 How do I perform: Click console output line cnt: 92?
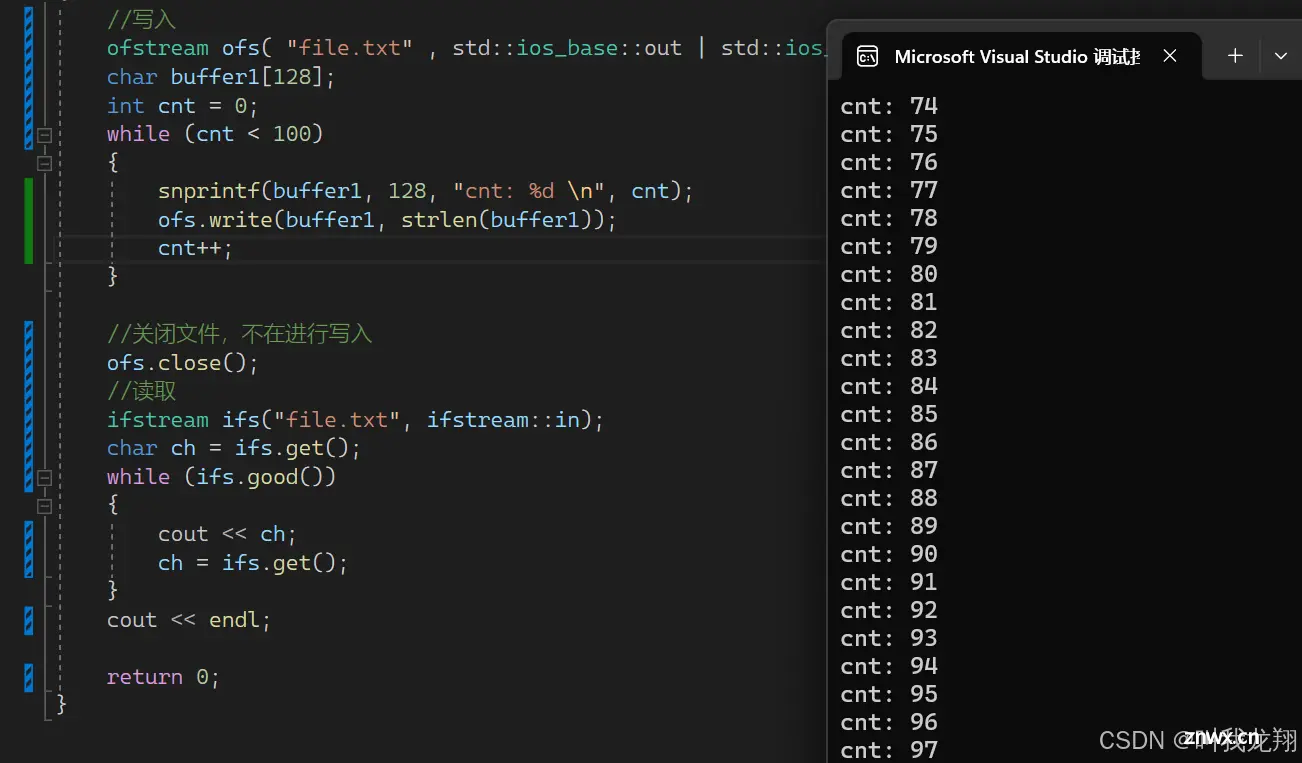[889, 610]
